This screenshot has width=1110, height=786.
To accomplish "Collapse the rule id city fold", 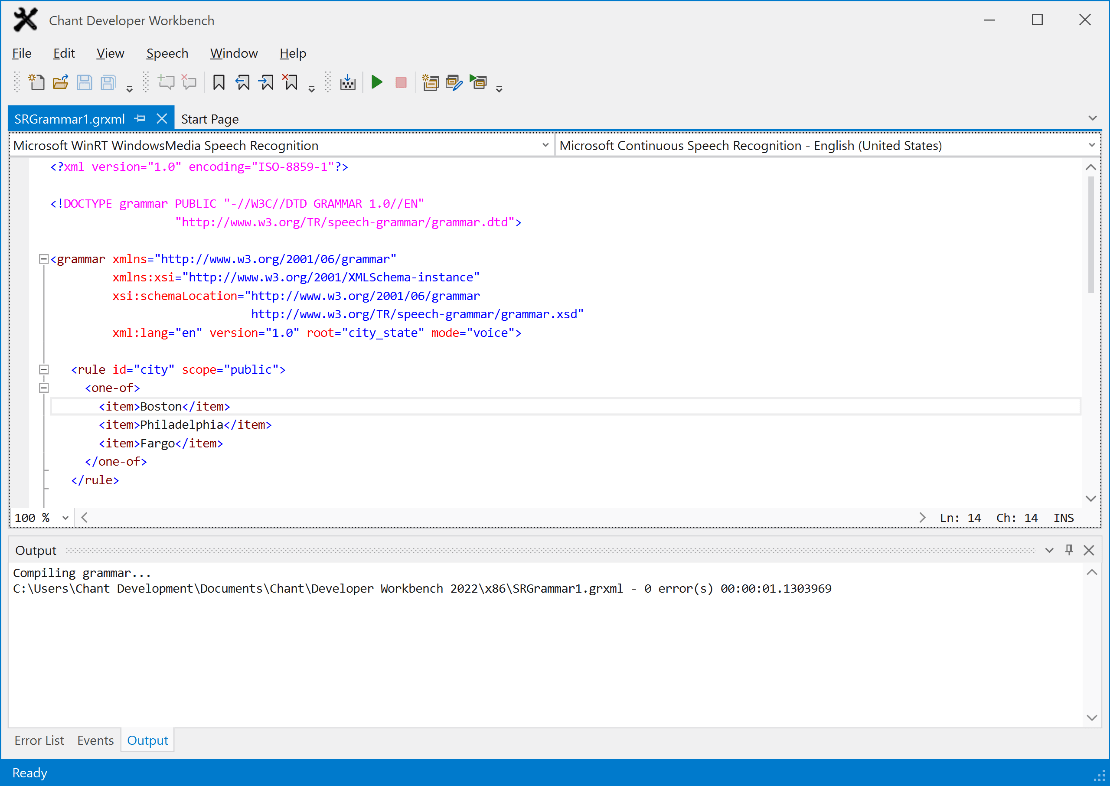I will click(44, 370).
